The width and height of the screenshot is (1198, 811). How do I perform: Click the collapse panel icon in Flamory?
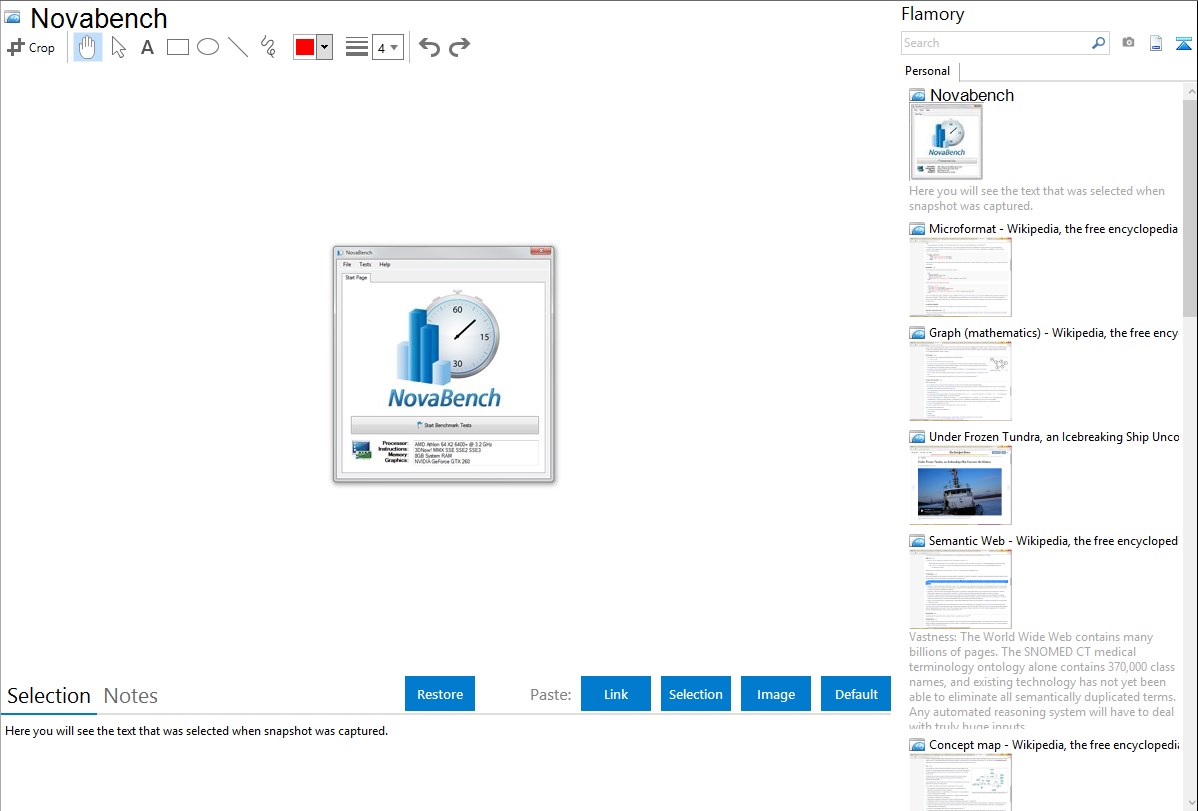pos(1183,43)
